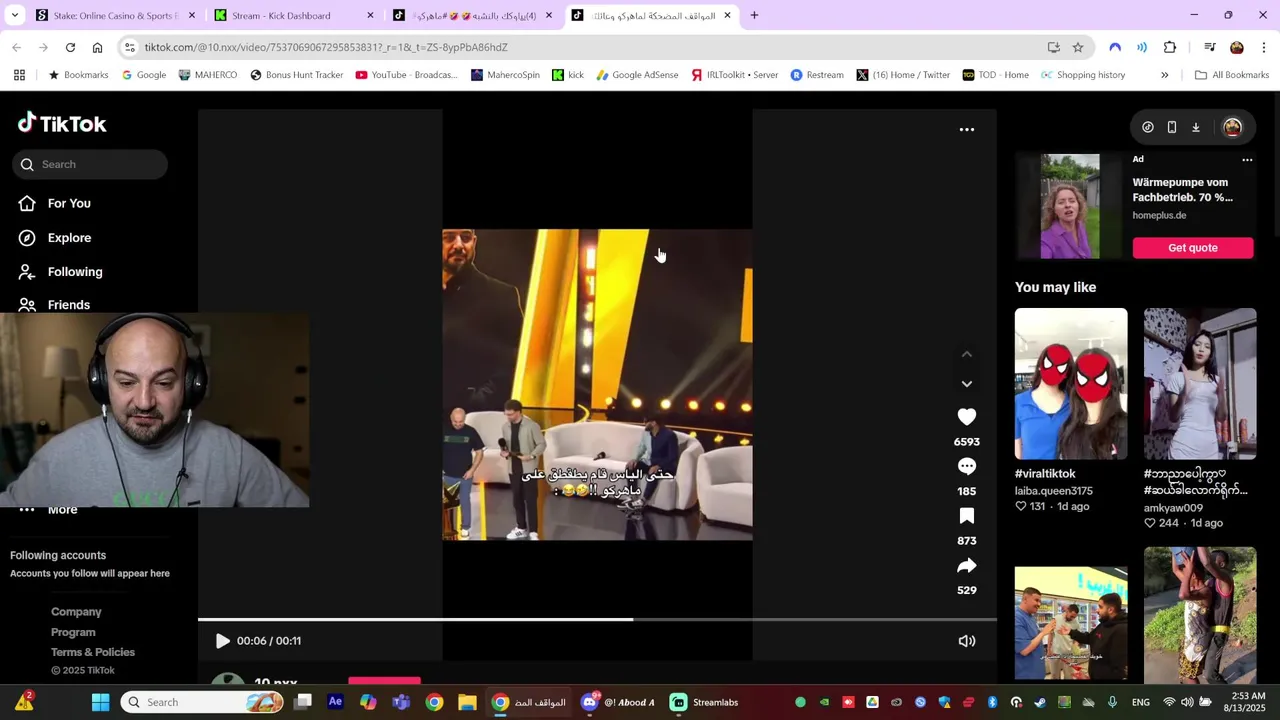Click the taskbar Search box
Image resolution: width=1280 pixels, height=720 pixels.
202,702
